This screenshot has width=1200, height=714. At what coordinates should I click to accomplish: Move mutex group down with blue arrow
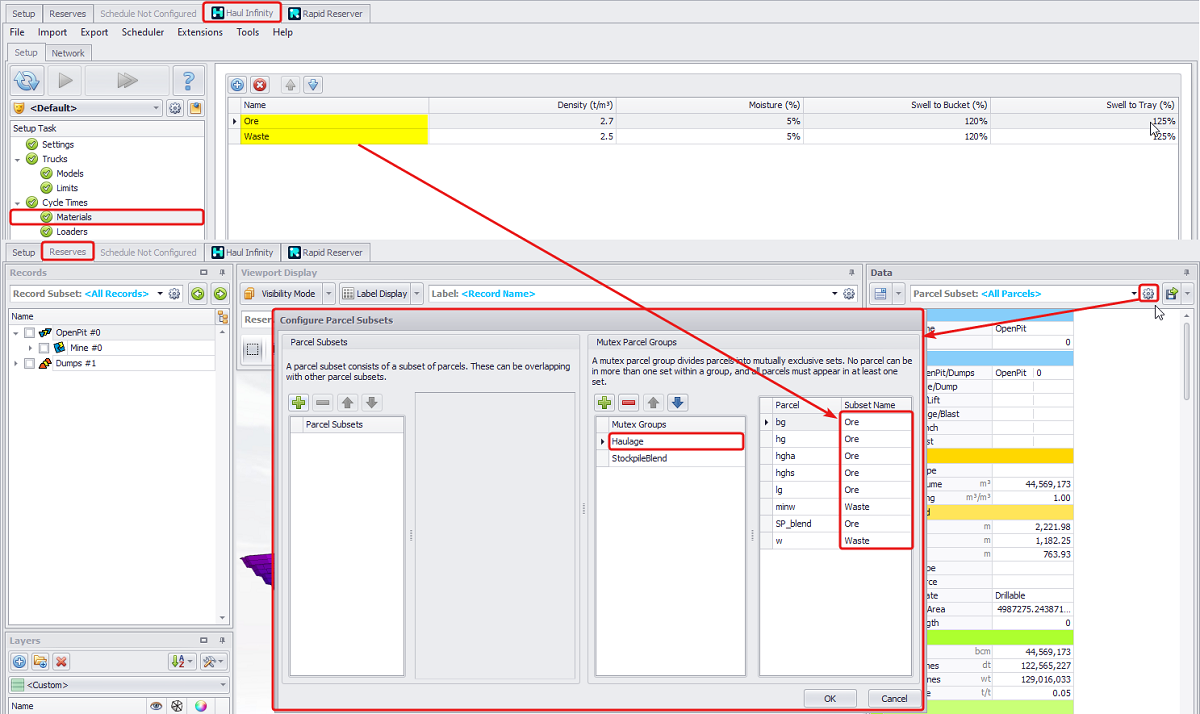pyautogui.click(x=677, y=403)
